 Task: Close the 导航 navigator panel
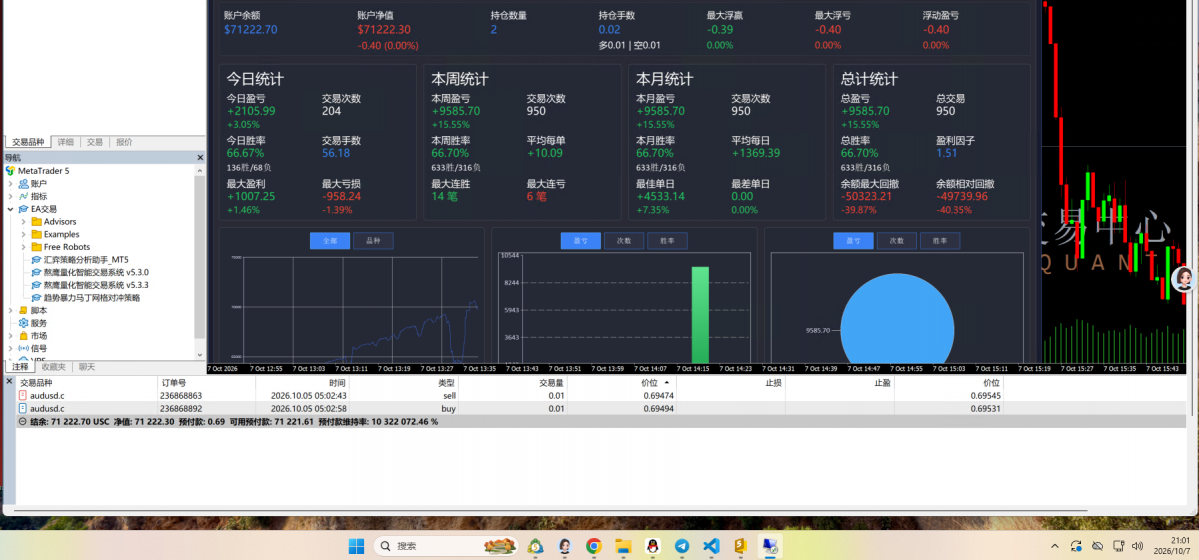pos(200,158)
